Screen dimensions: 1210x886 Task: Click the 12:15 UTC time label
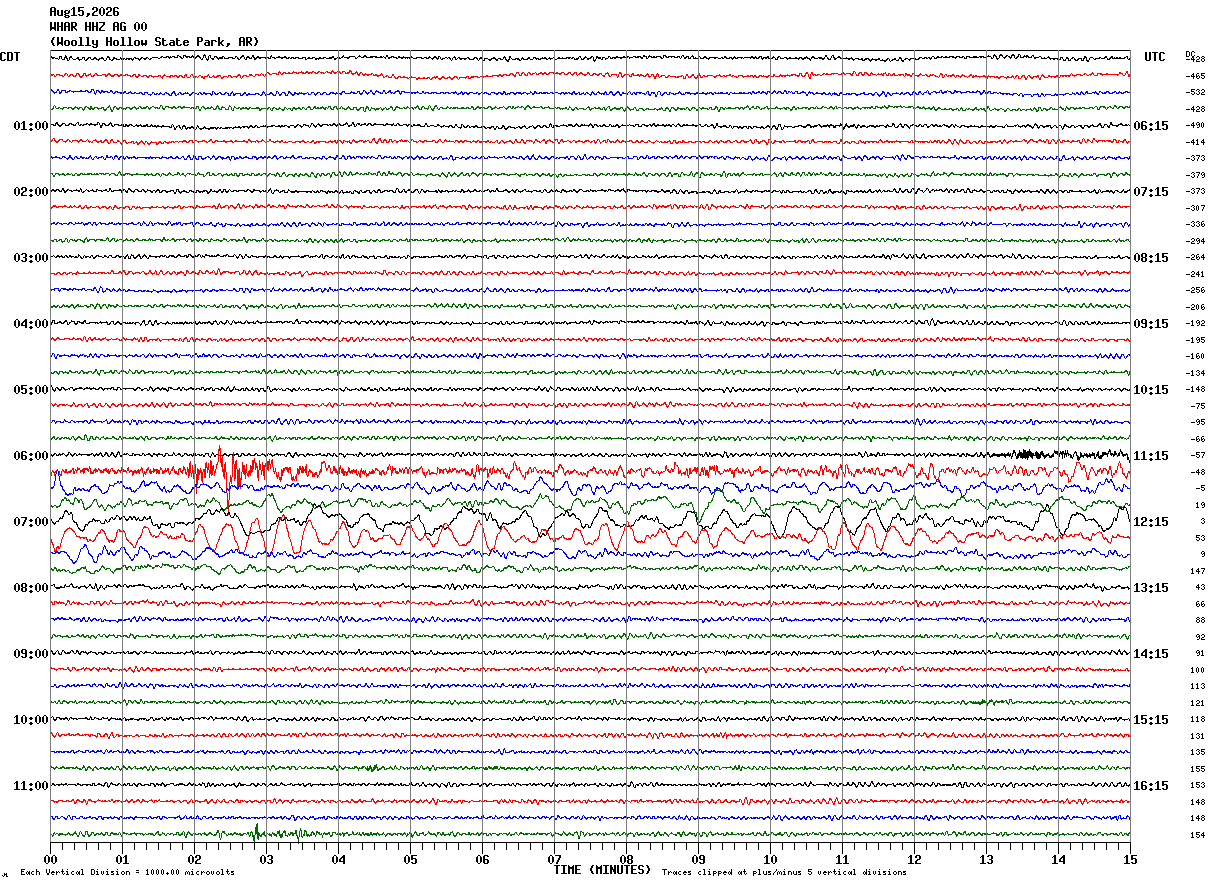point(1151,522)
